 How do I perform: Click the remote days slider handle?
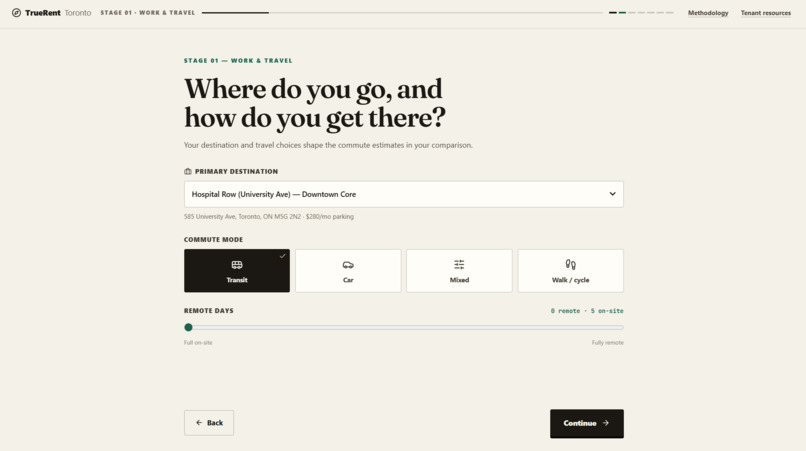coord(189,327)
